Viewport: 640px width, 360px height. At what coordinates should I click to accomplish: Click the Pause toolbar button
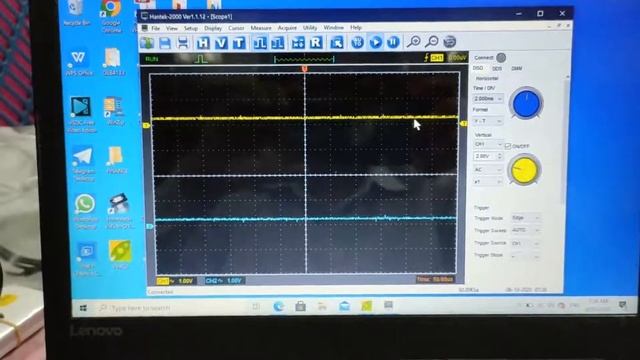pyautogui.click(x=393, y=42)
